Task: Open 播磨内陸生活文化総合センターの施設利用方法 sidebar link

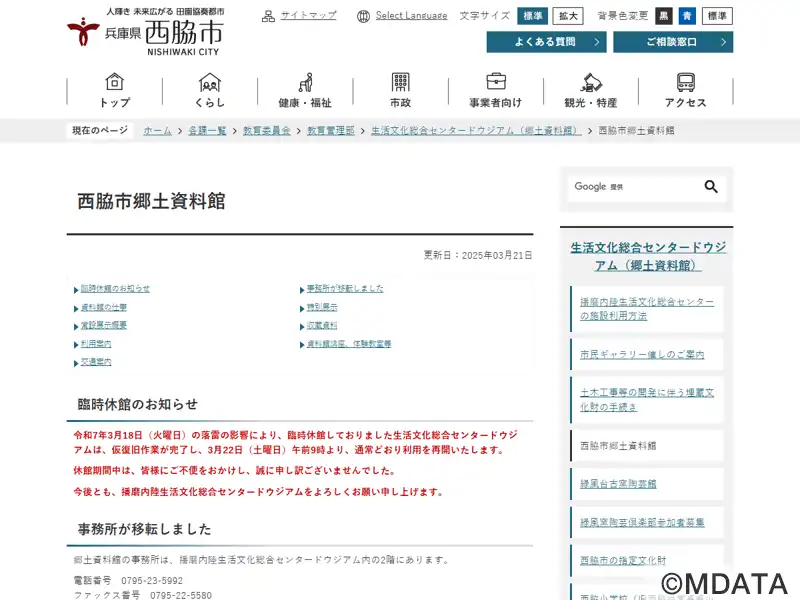Action: pos(646,309)
